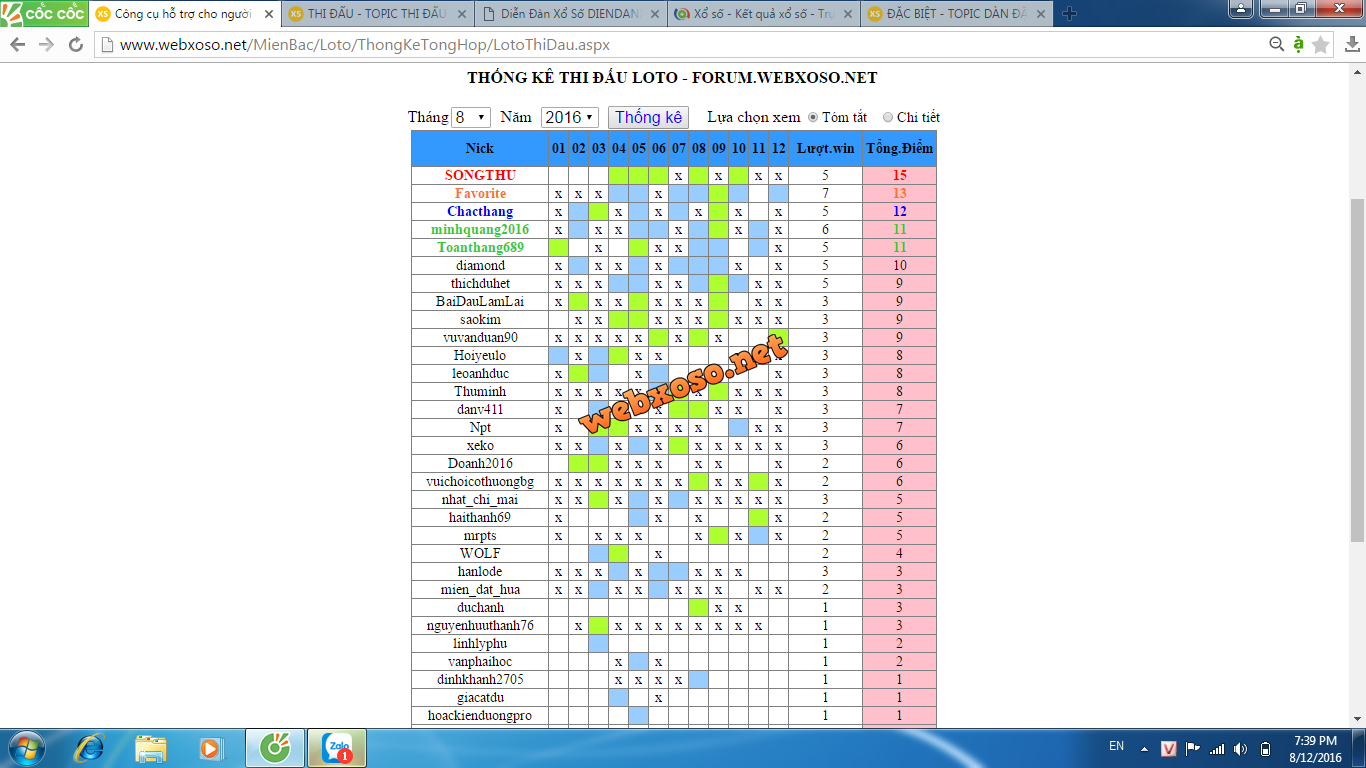Viewport: 1366px width, 768px height.
Task: Click the page's vertical scrollbar thumb
Action: pyautogui.click(x=1357, y=370)
